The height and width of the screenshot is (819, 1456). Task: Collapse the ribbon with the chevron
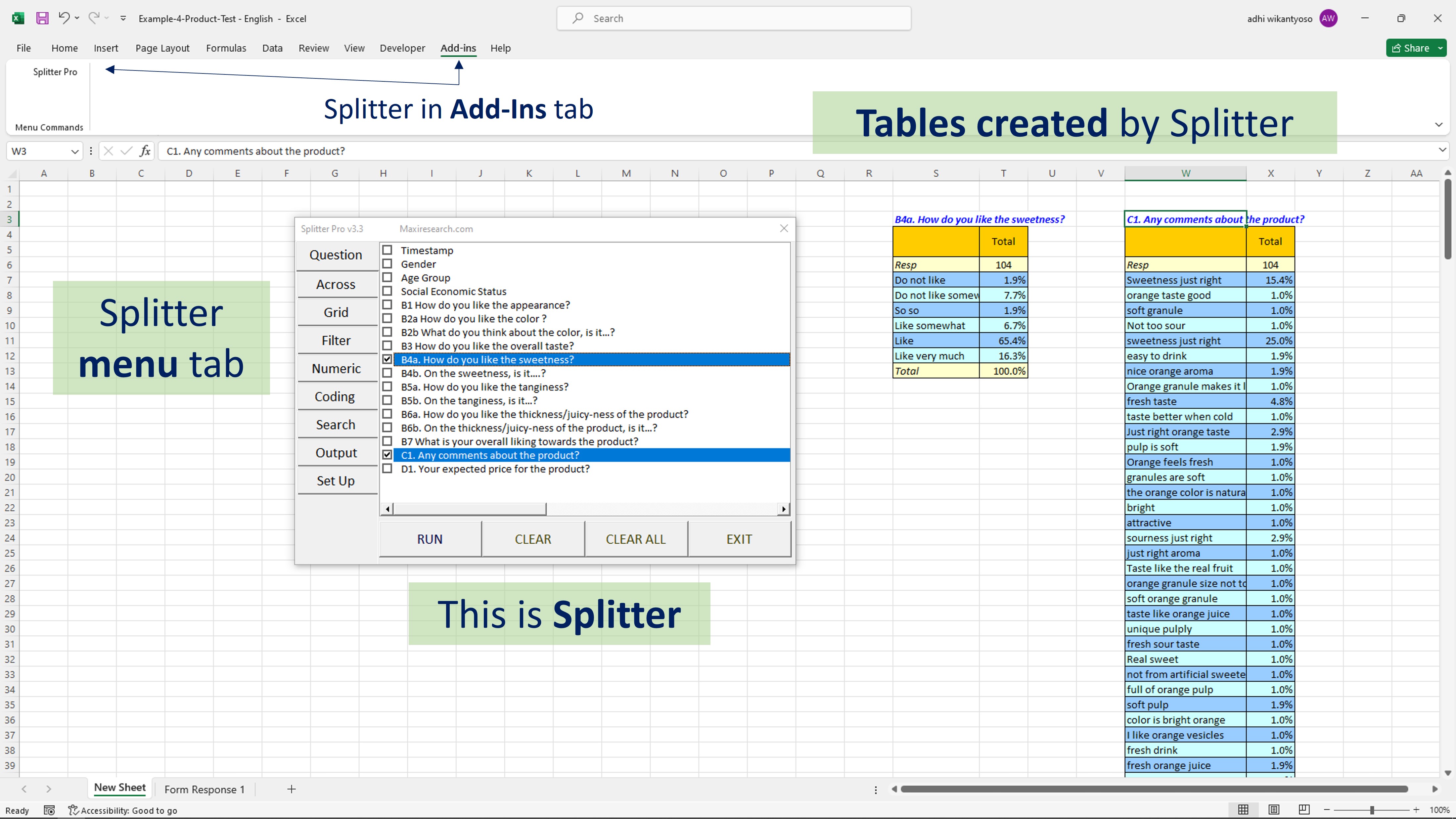[x=1438, y=124]
